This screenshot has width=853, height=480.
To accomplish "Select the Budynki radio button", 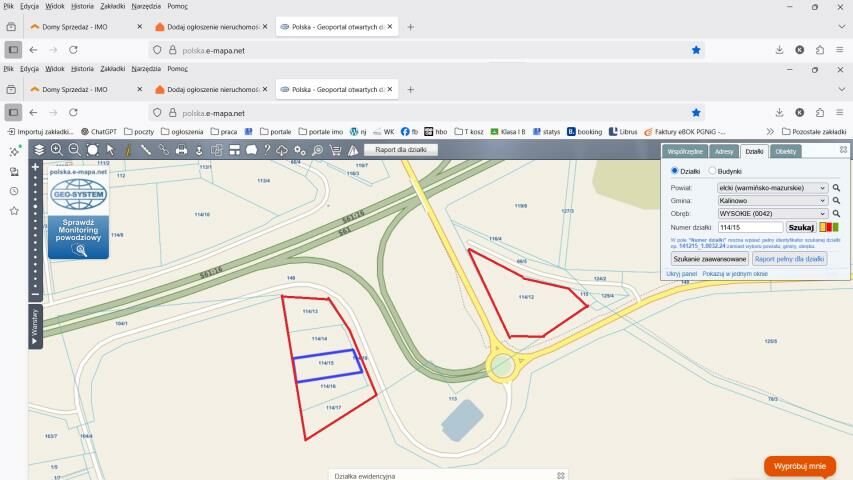I will coord(712,171).
